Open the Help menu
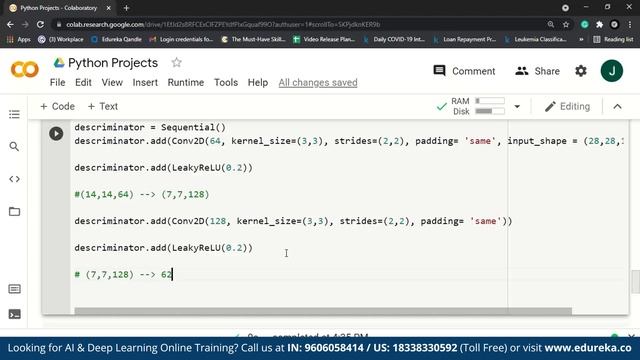Viewport: 640px width, 360px height. click(258, 82)
